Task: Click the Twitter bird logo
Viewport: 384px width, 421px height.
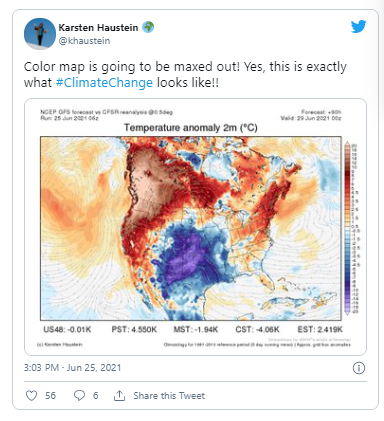Action: click(x=358, y=27)
